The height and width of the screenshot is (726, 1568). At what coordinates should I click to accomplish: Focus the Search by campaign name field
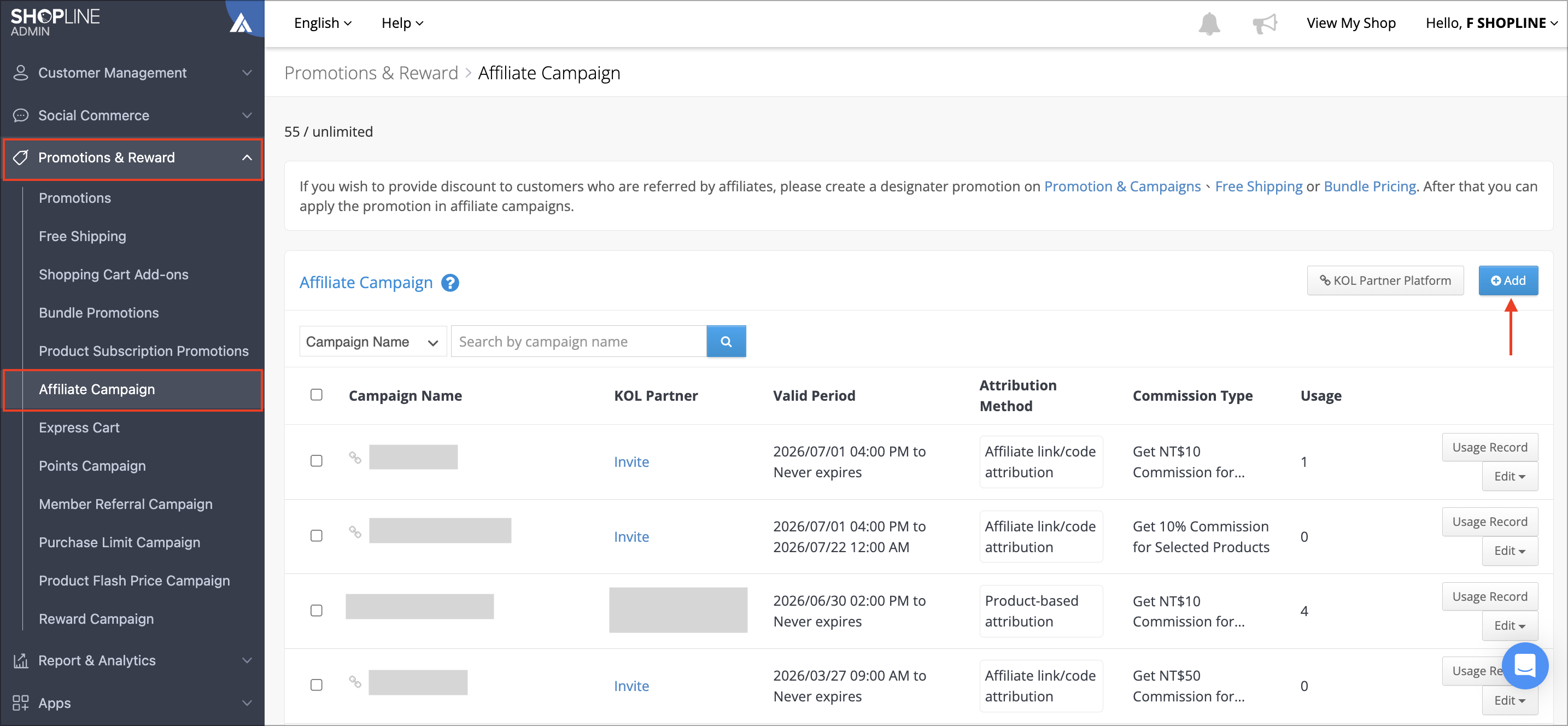(x=578, y=341)
